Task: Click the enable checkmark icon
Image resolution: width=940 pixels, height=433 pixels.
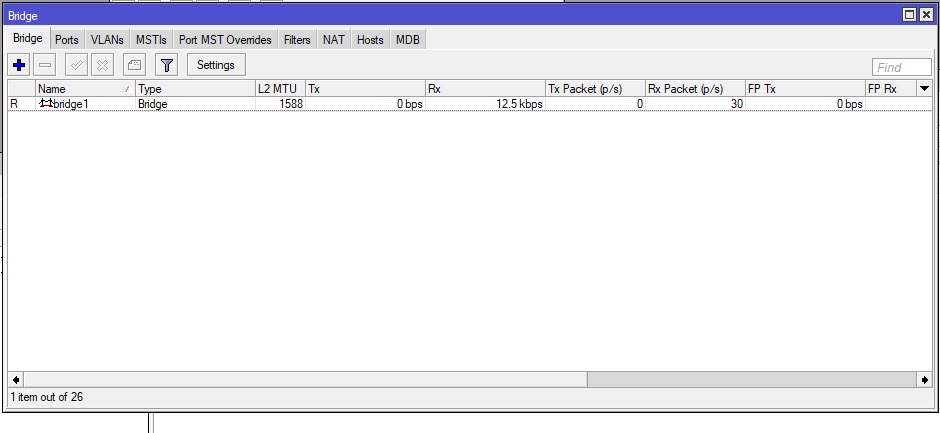Action: pos(76,65)
